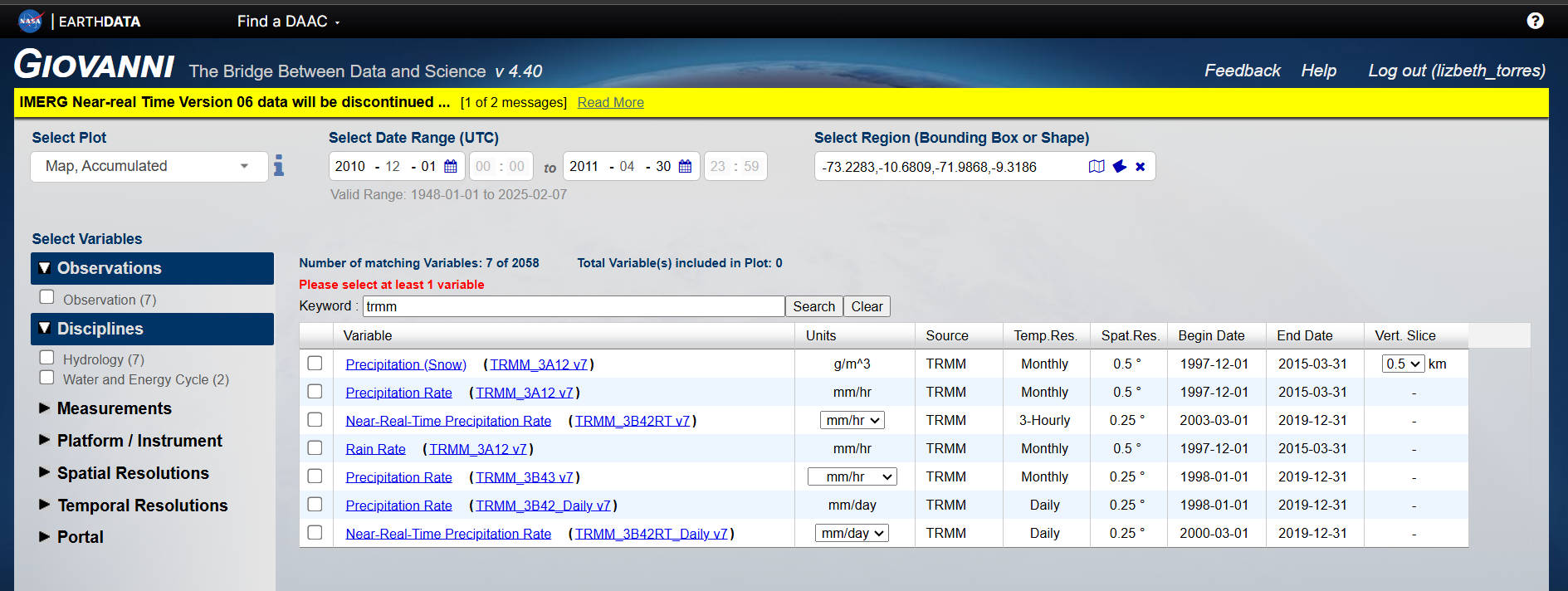Image resolution: width=1568 pixels, height=591 pixels.
Task: Open the bounding box map icon
Action: (1097, 166)
